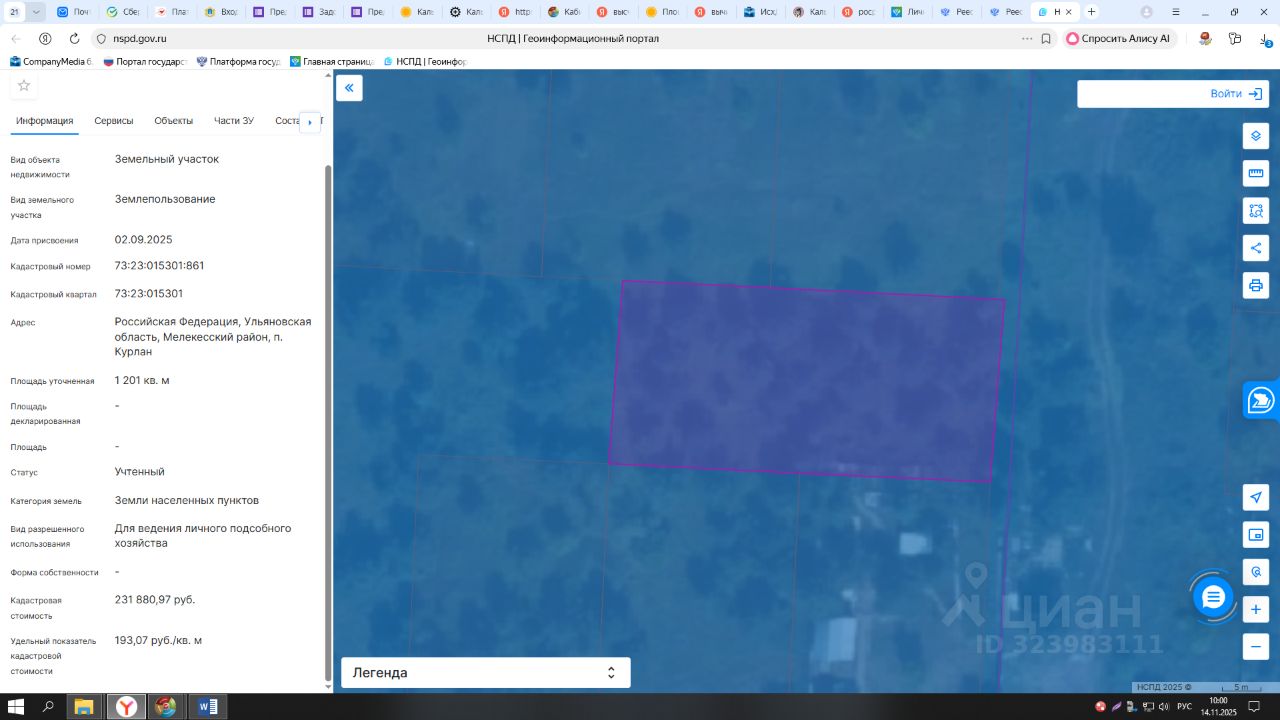Open the Платформа государственных bookmark
Viewport: 1280px width, 720px height.
pyautogui.click(x=238, y=61)
